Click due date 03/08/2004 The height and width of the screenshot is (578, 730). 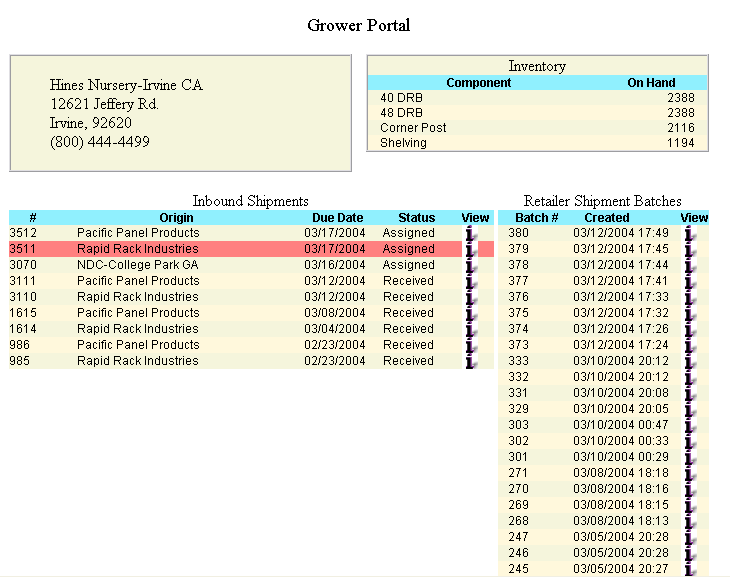335,313
